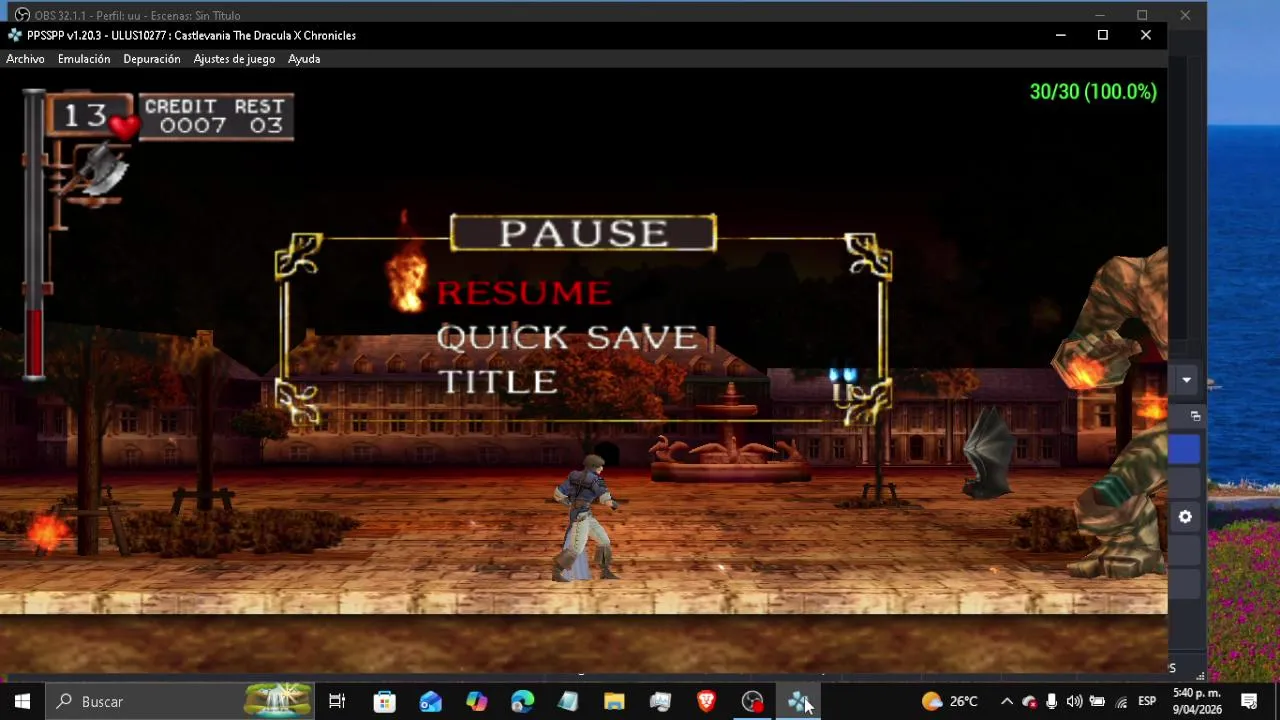Open Brave browser from the taskbar
The image size is (1280, 720).
click(706, 701)
